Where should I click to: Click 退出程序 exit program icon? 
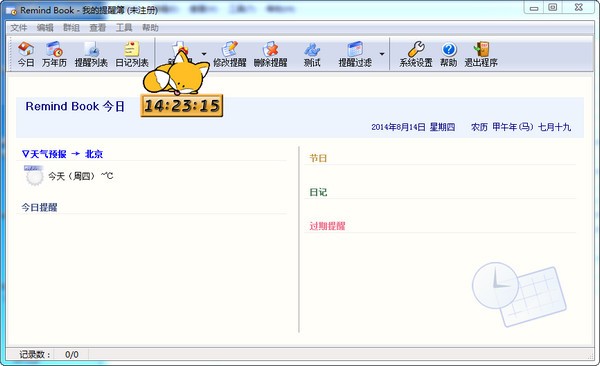(481, 54)
